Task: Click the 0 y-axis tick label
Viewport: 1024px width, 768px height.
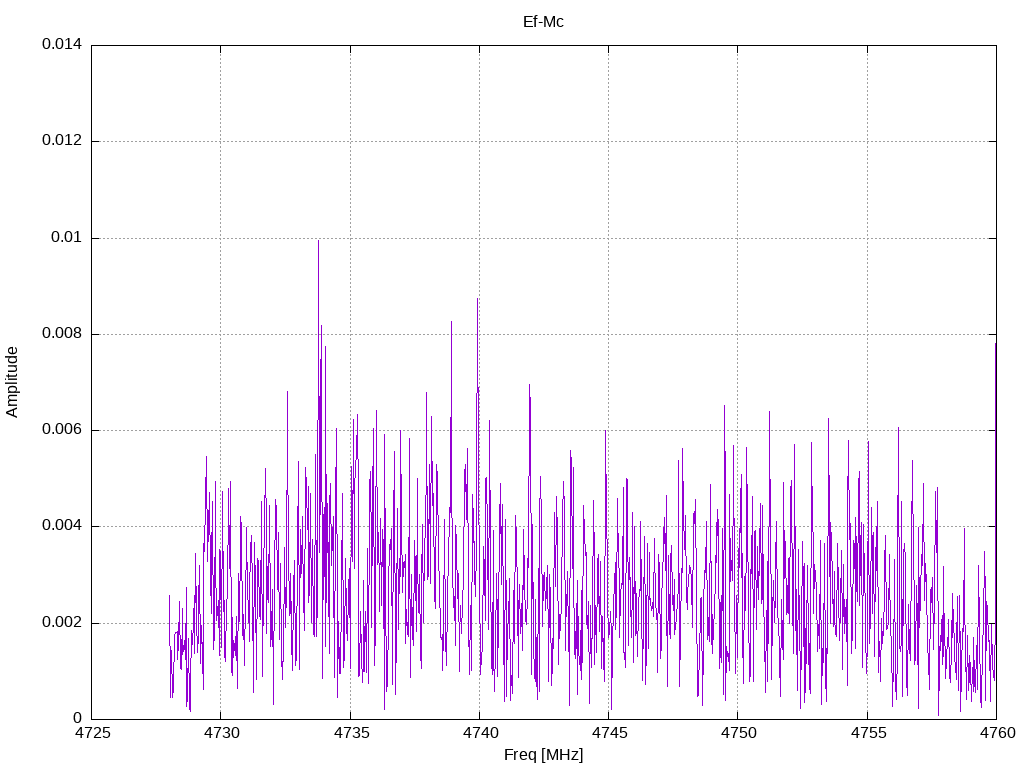Action: [x=77, y=718]
